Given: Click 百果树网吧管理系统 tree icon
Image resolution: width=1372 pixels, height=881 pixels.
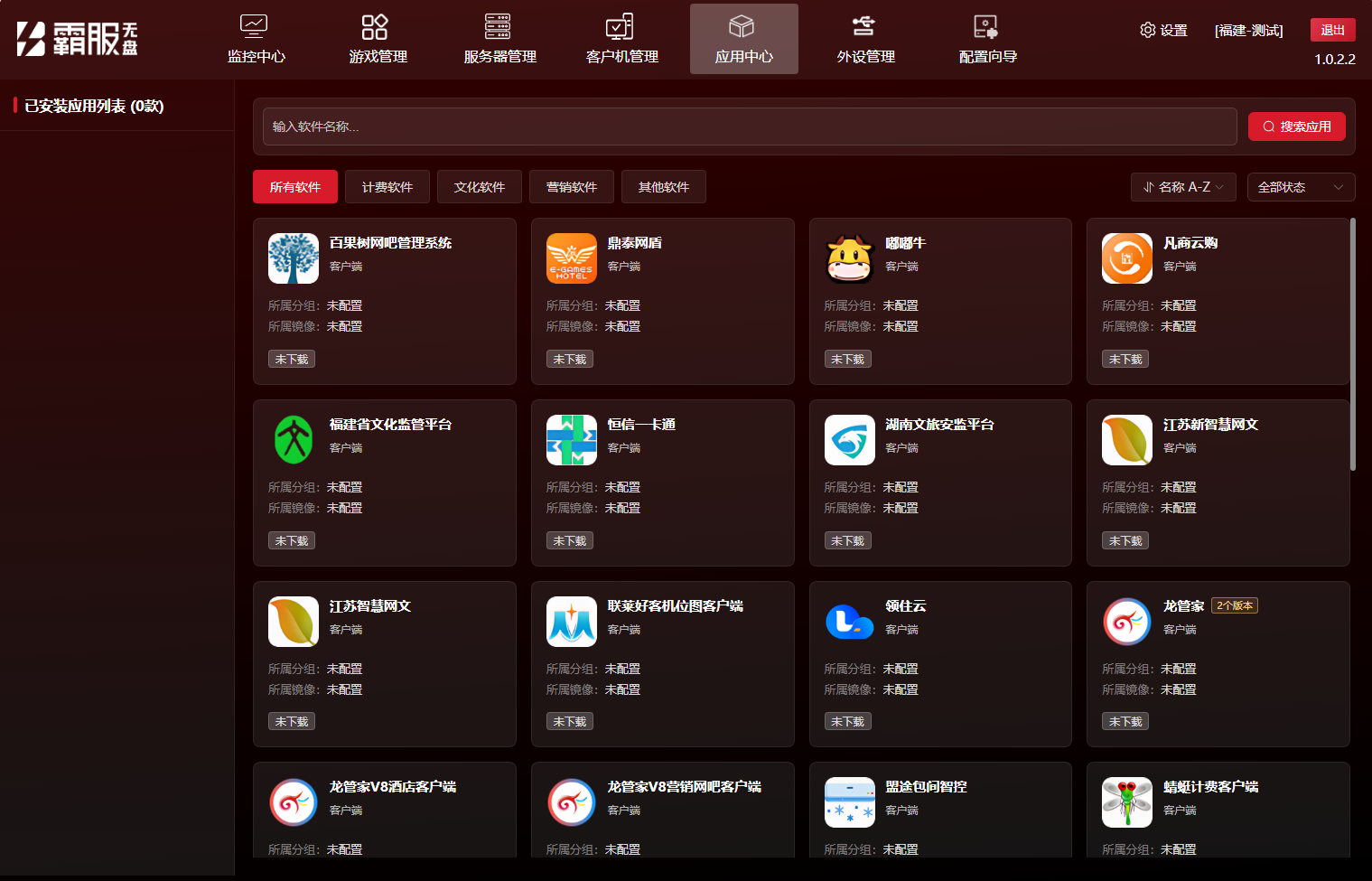Looking at the screenshot, I should pyautogui.click(x=294, y=258).
